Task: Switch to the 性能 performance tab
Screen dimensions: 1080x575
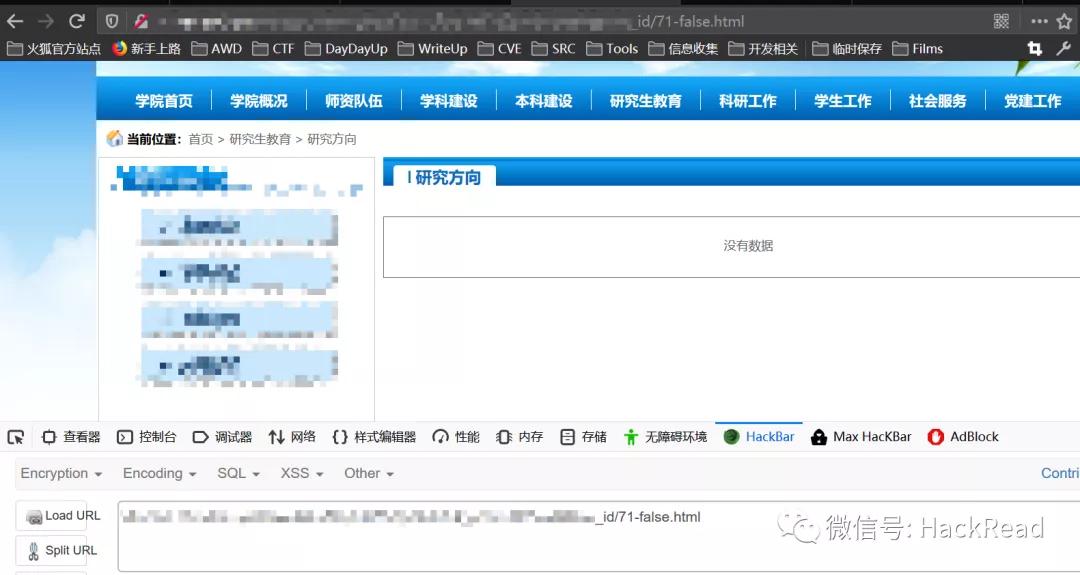Action: pyautogui.click(x=456, y=437)
